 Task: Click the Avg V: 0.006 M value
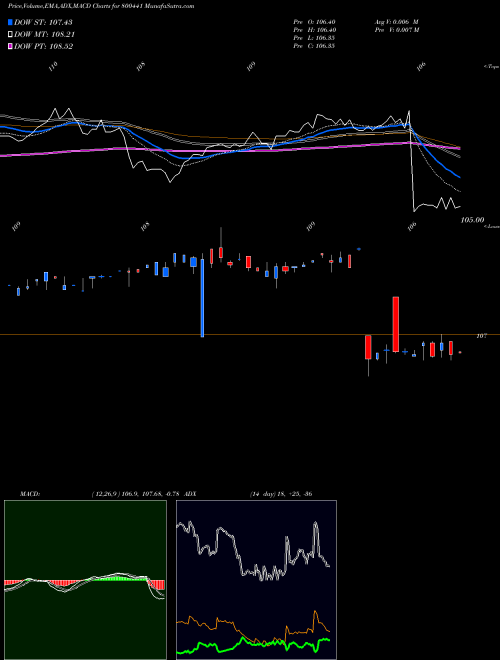pos(397,22)
